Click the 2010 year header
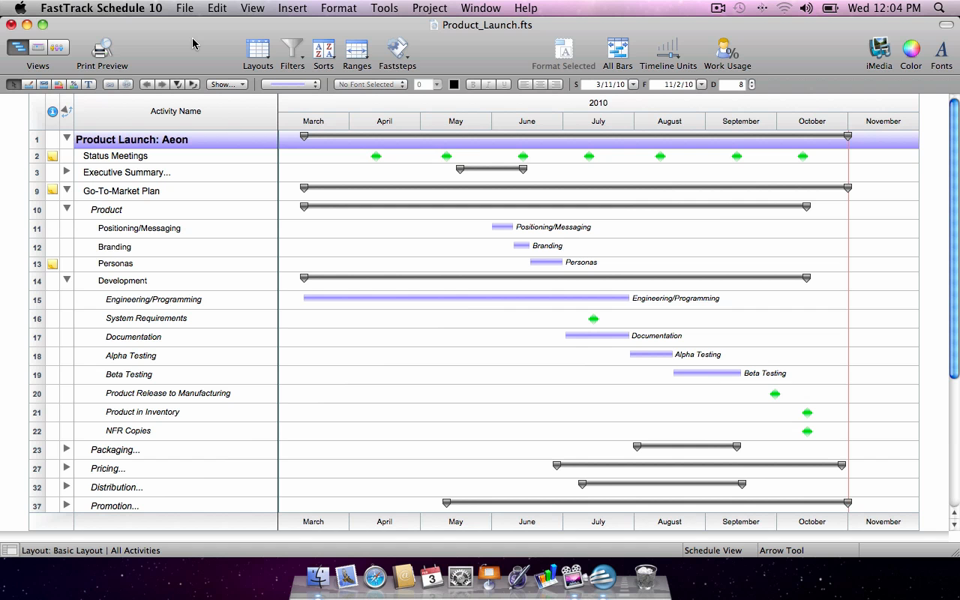This screenshot has width=960, height=600. click(598, 103)
